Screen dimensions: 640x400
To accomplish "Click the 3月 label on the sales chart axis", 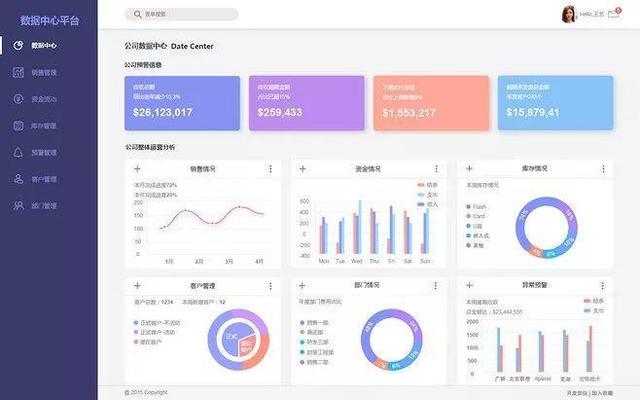I will [x=229, y=261].
